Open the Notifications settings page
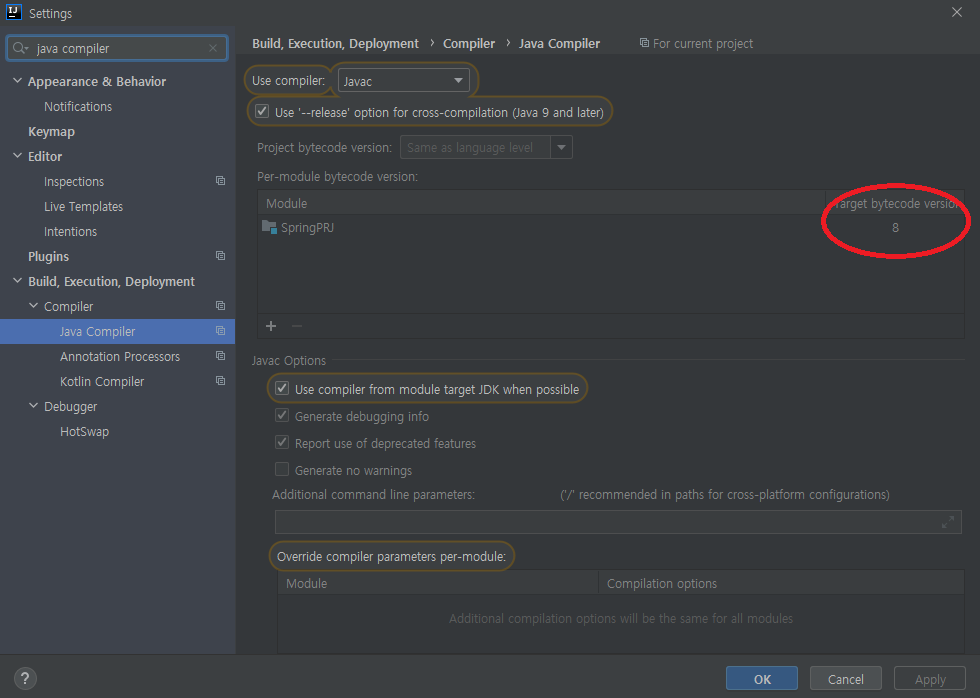The height and width of the screenshot is (698, 980). [x=78, y=106]
